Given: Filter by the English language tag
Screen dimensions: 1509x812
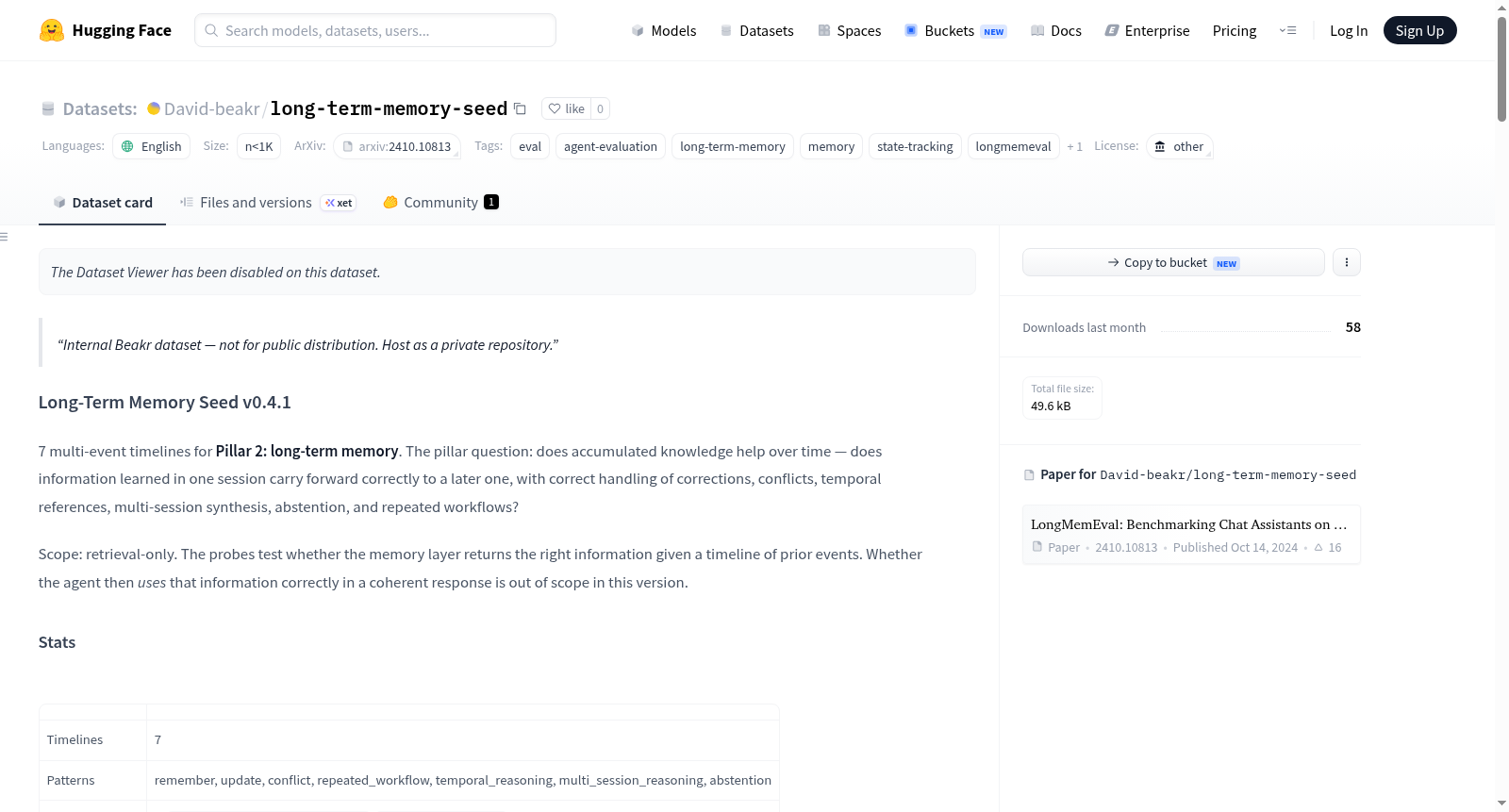Looking at the screenshot, I should (x=152, y=146).
